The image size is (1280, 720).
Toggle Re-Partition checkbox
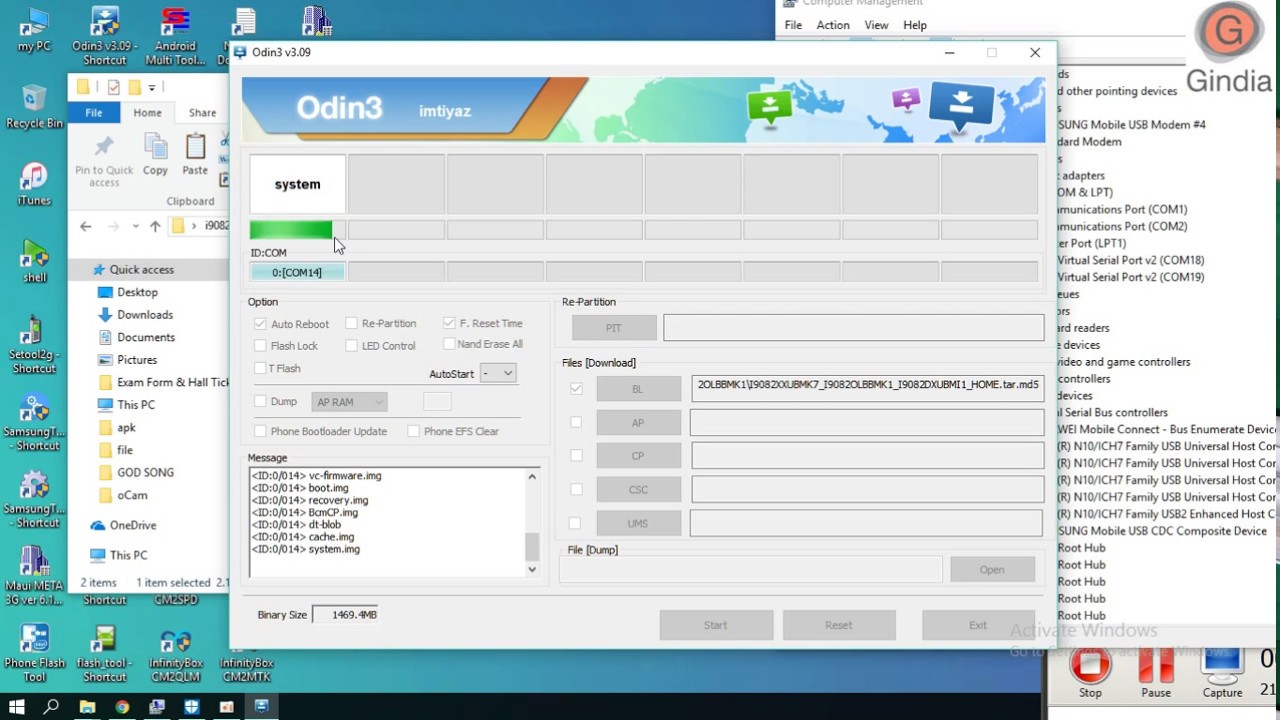(351, 323)
